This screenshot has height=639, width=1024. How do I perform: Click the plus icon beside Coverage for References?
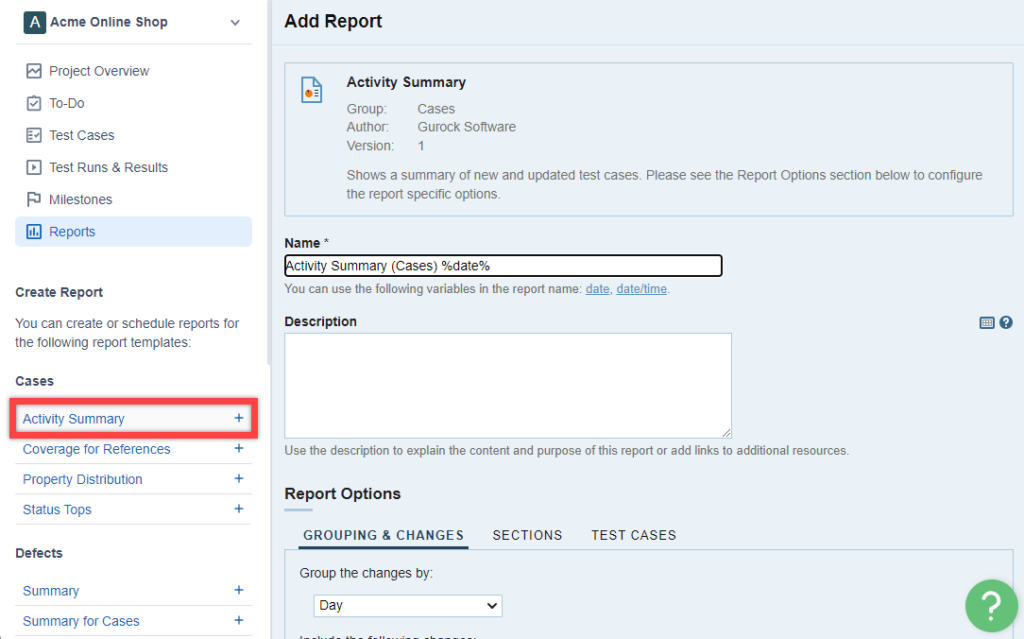[239, 449]
